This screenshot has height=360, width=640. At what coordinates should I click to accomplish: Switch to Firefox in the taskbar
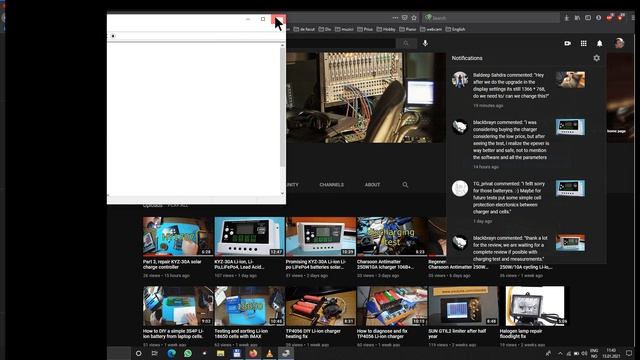(x=253, y=353)
